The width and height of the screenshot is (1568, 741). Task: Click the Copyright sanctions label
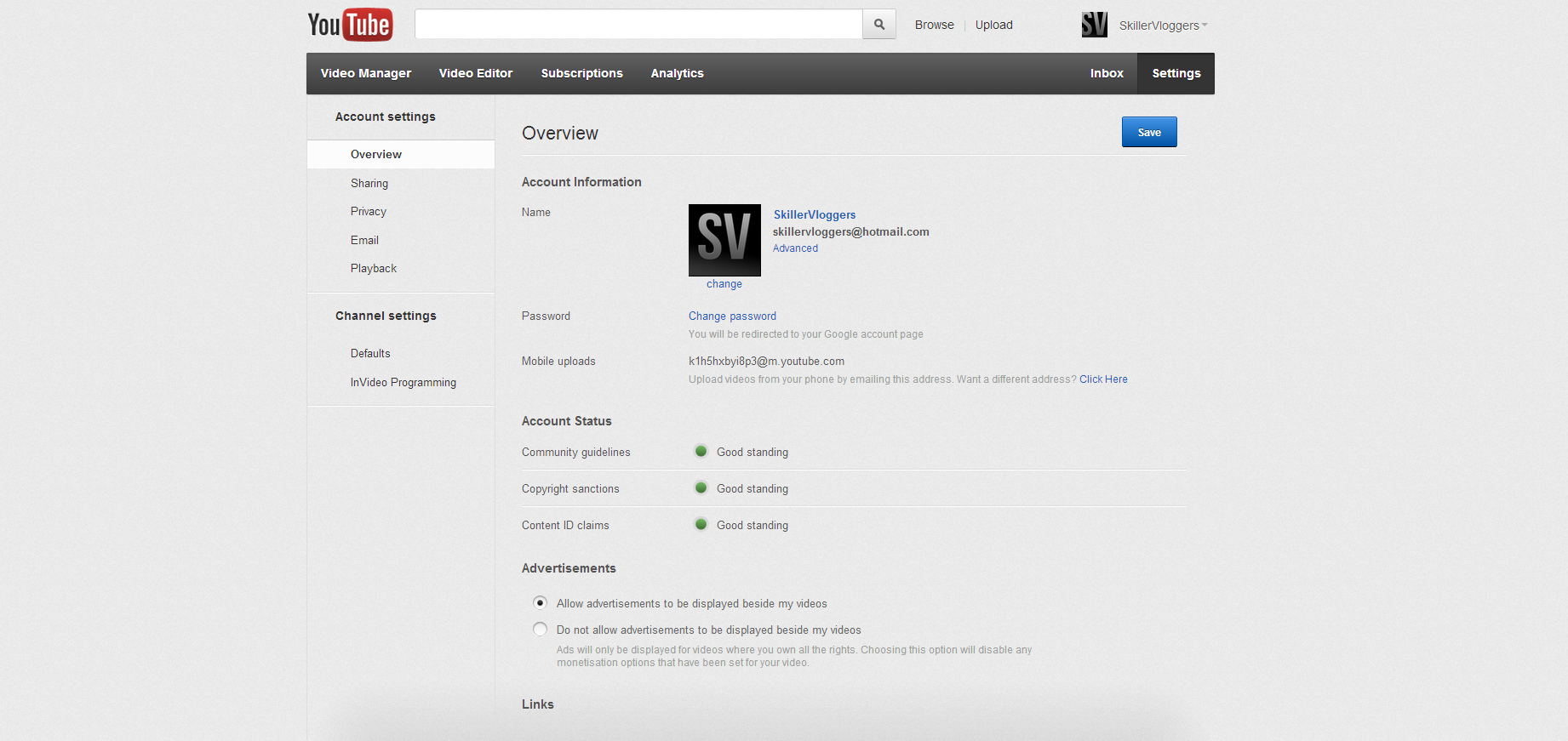(x=570, y=488)
